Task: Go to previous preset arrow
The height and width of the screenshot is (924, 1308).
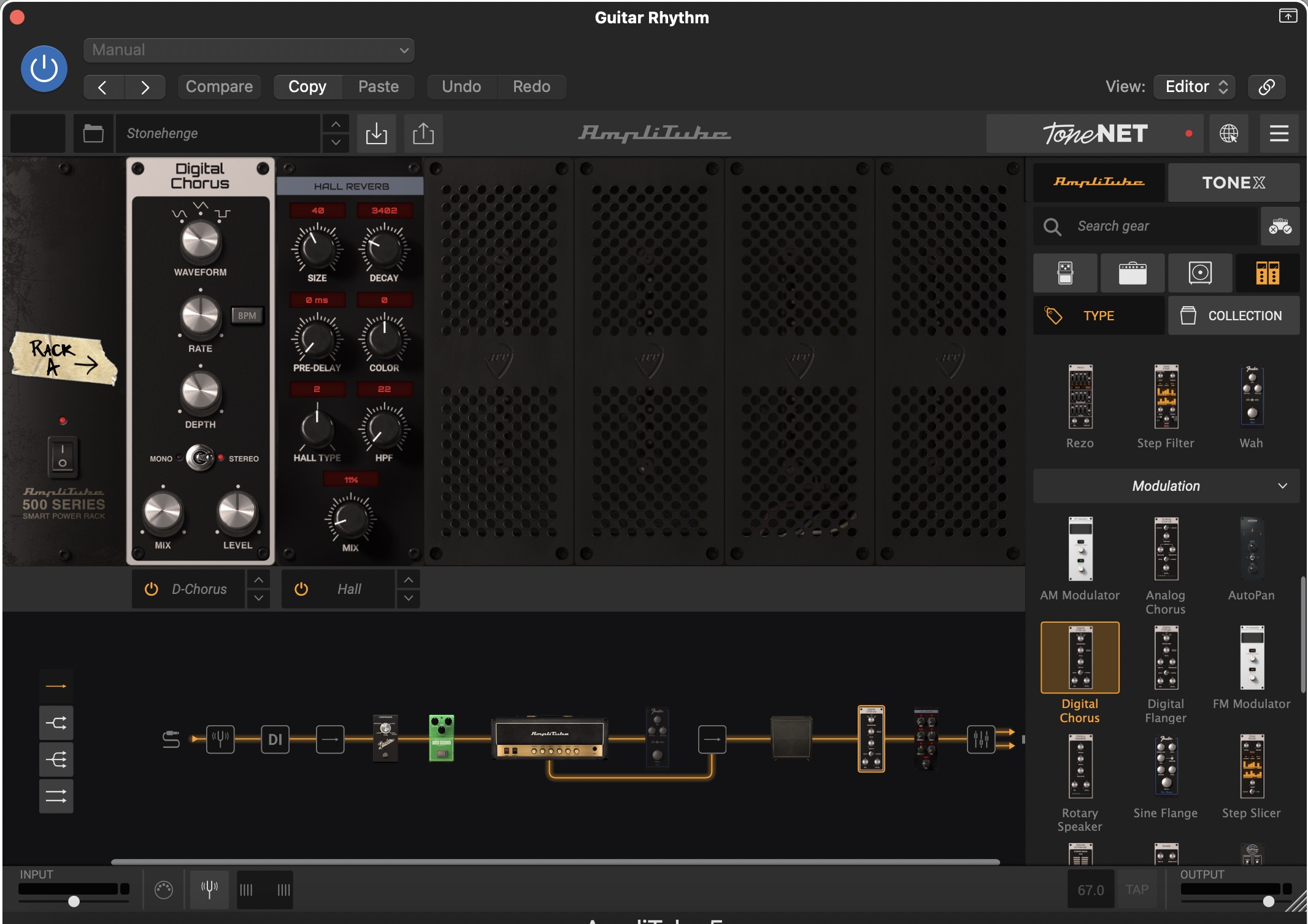Action: point(103,87)
